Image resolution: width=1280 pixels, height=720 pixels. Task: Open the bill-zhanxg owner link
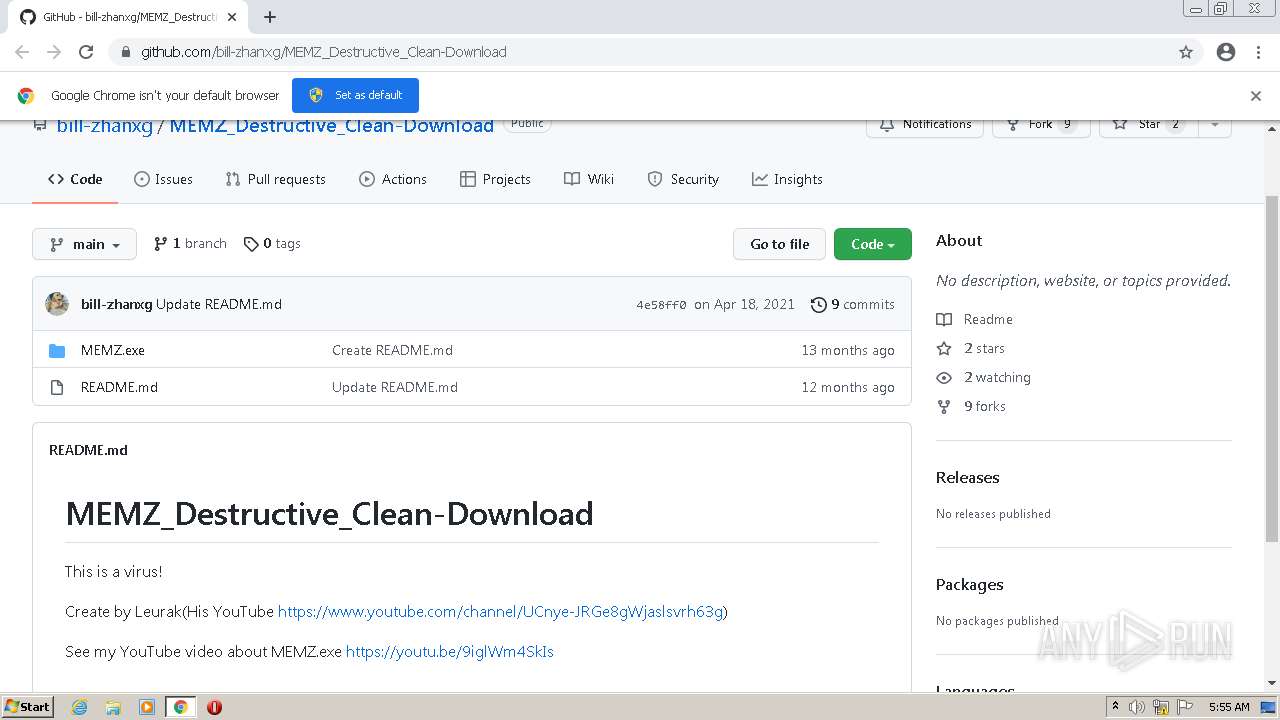click(105, 126)
